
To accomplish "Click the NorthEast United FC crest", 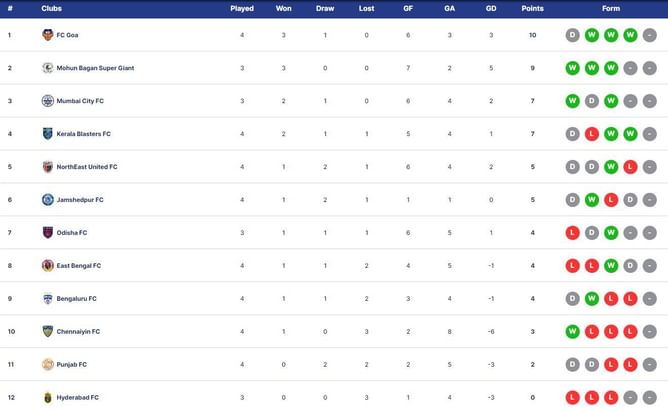I will (47, 167).
